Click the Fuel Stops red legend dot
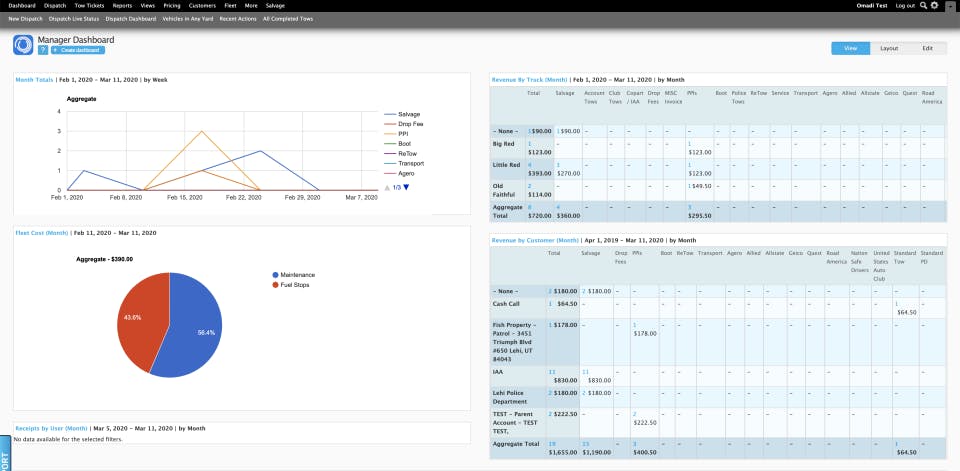The width and height of the screenshot is (960, 471). coord(275,285)
